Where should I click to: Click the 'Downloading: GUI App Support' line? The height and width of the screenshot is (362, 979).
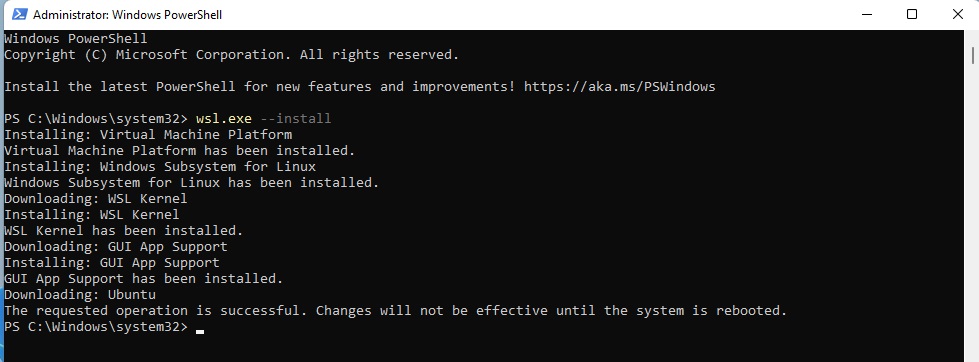click(116, 247)
